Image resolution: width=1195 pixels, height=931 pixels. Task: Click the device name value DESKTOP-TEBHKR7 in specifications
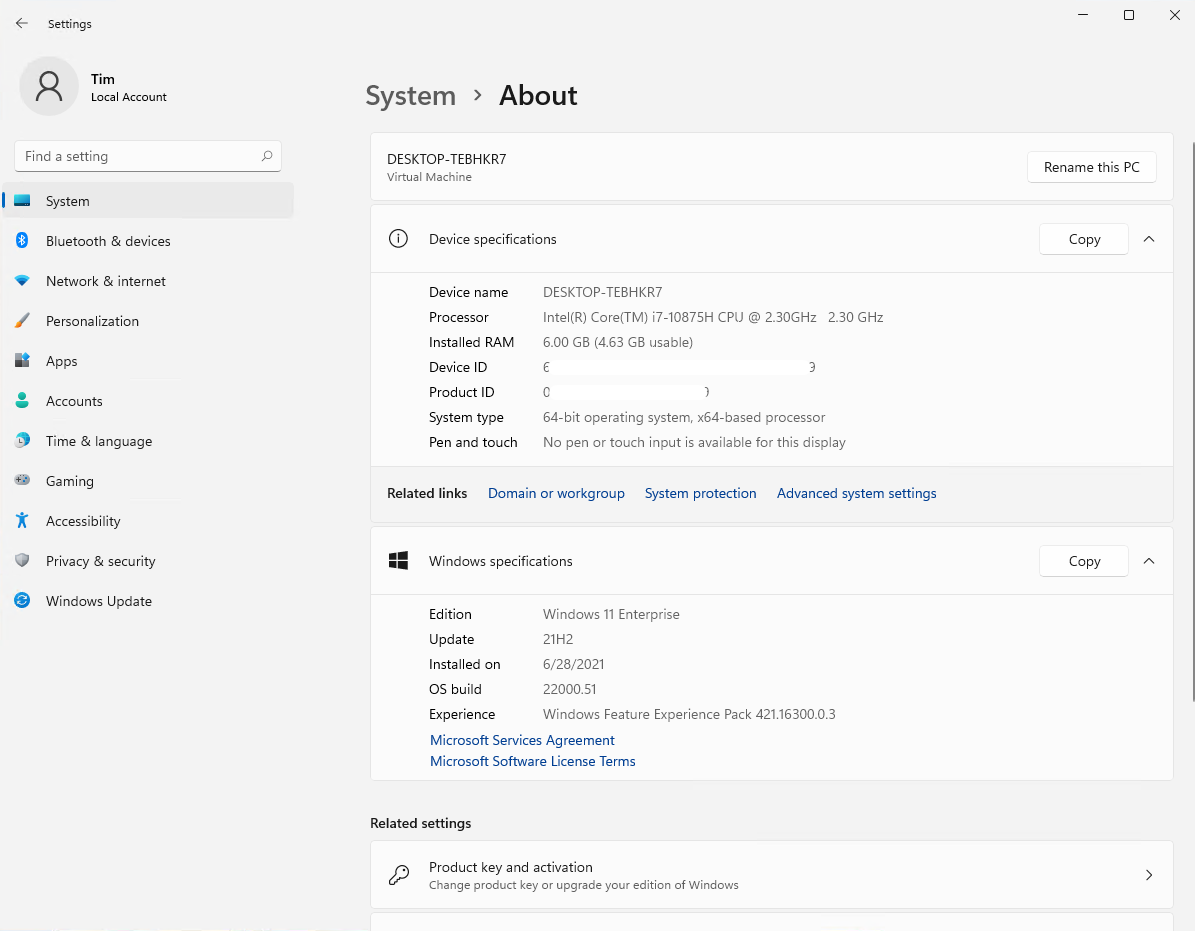coord(602,292)
